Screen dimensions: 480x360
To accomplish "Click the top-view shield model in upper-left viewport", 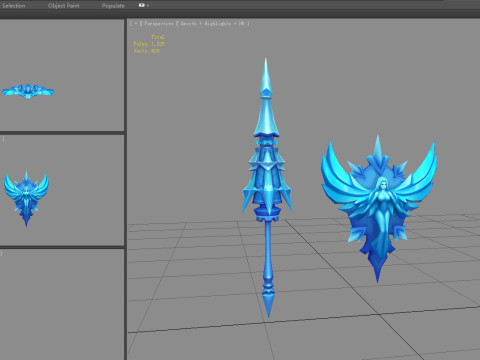I will pos(28,91).
